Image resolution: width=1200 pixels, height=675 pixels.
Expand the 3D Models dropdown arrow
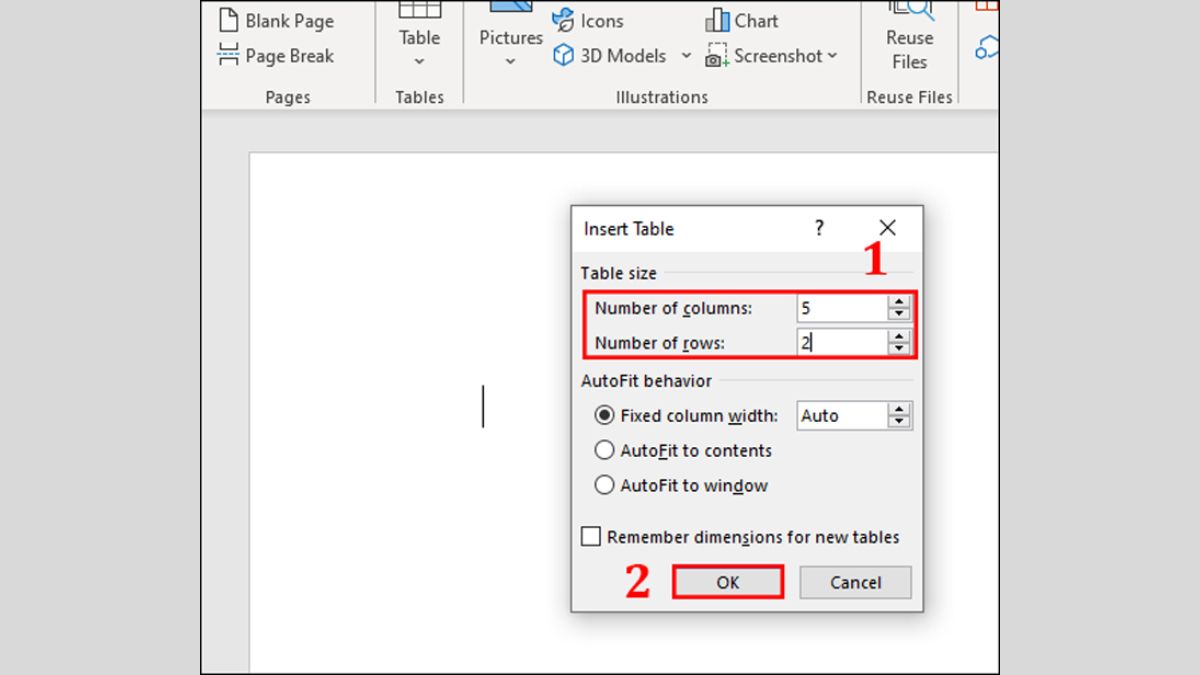point(686,56)
